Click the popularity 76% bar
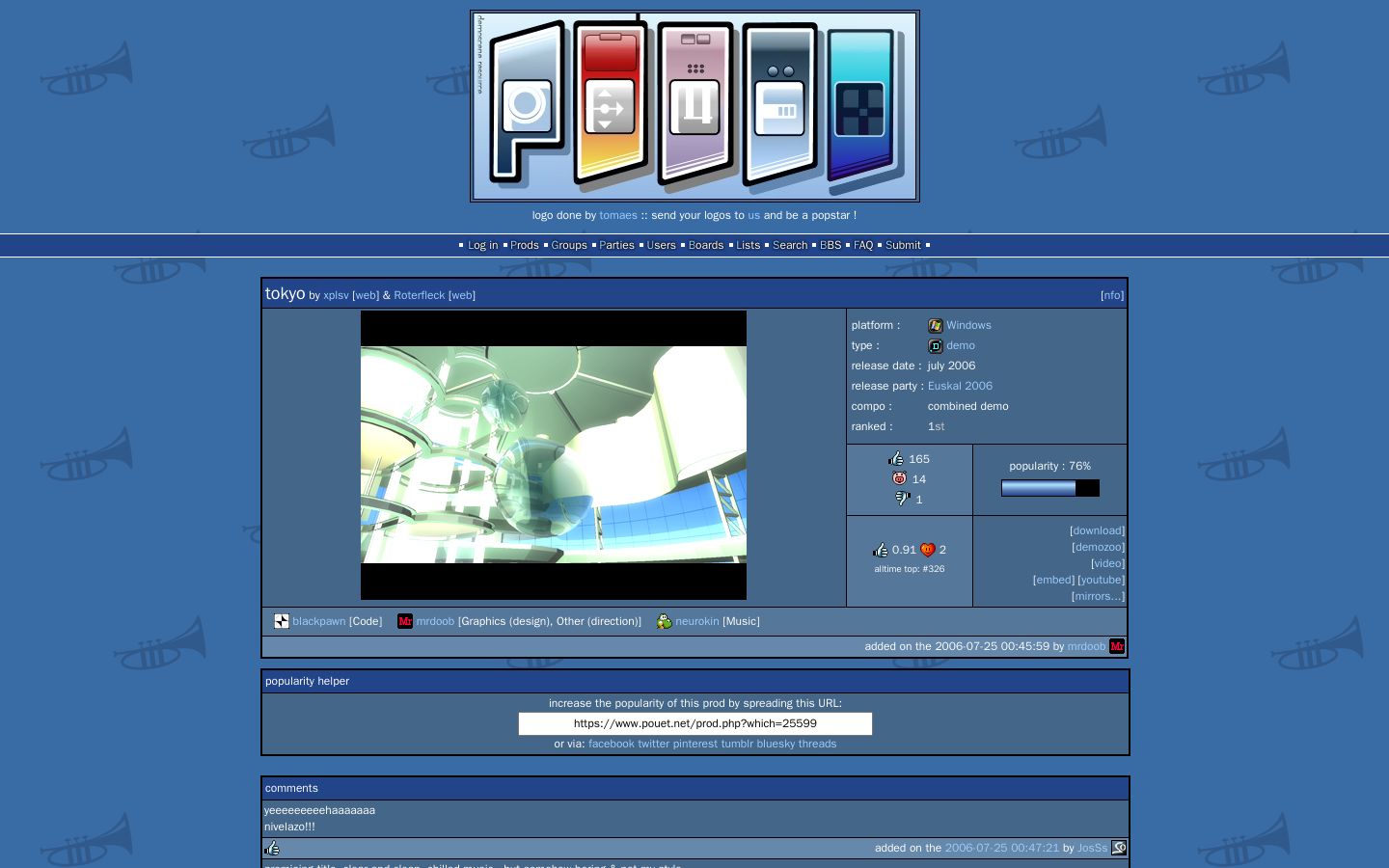This screenshot has height=868, width=1389. click(x=1050, y=488)
